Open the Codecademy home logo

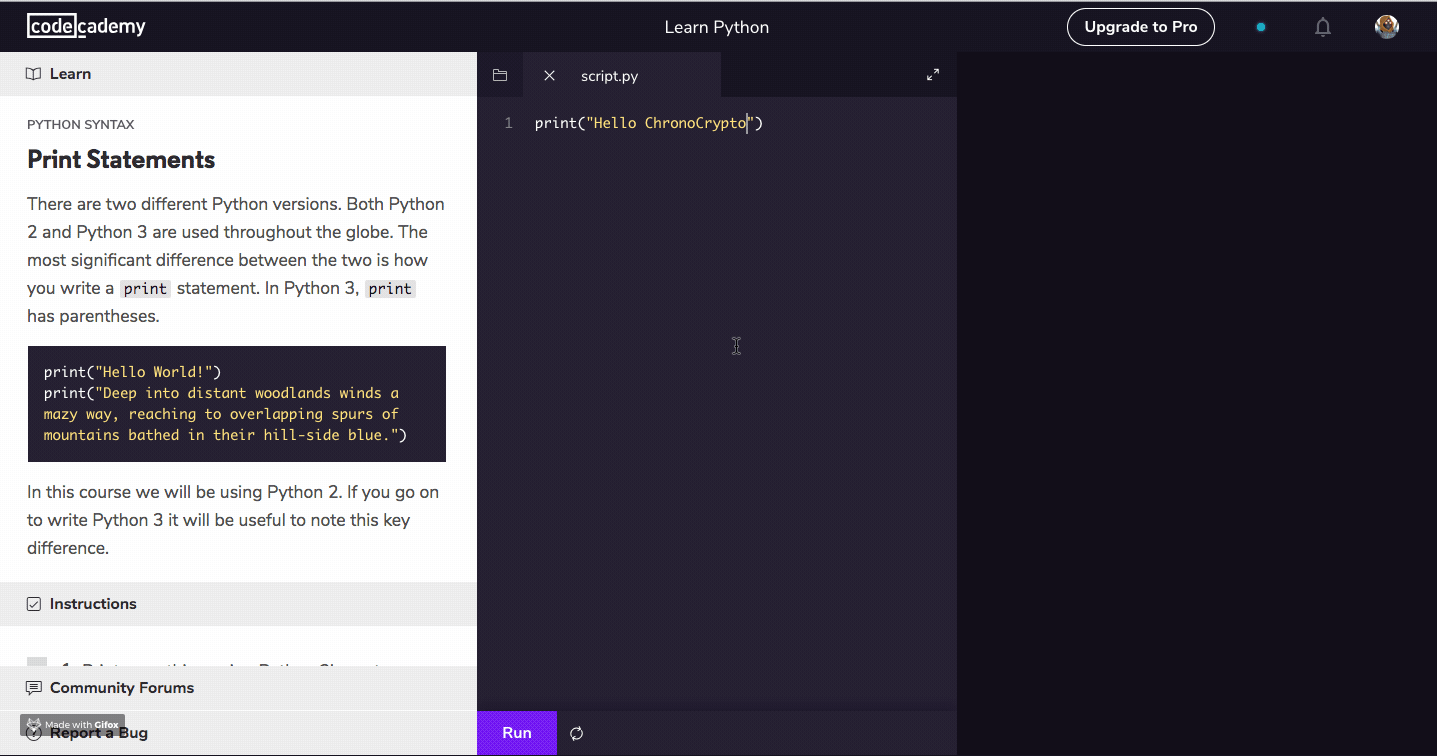[86, 26]
